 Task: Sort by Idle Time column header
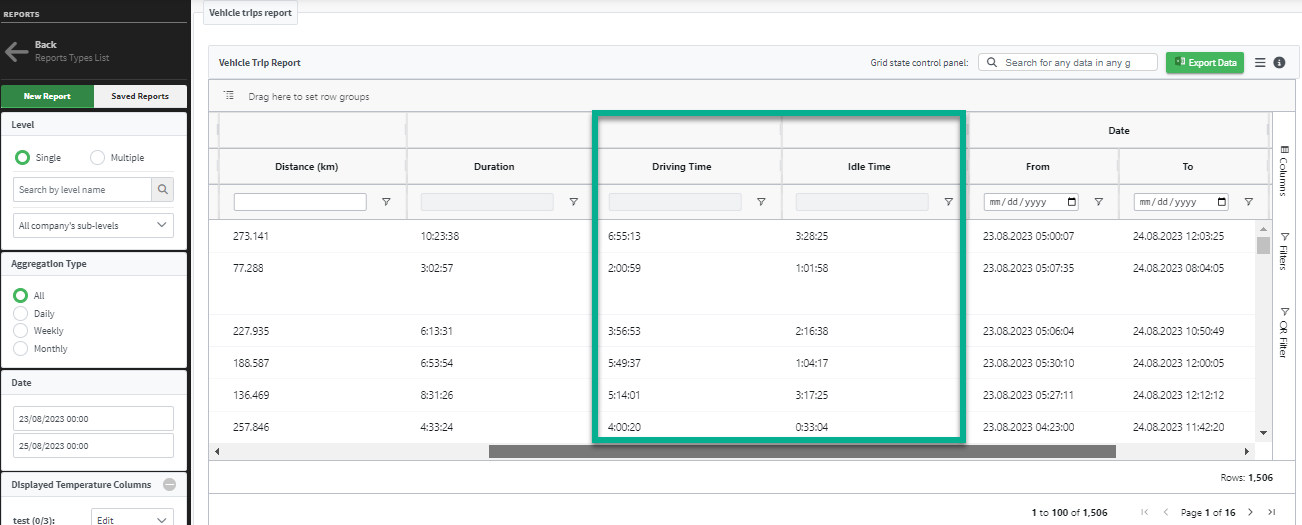869,167
